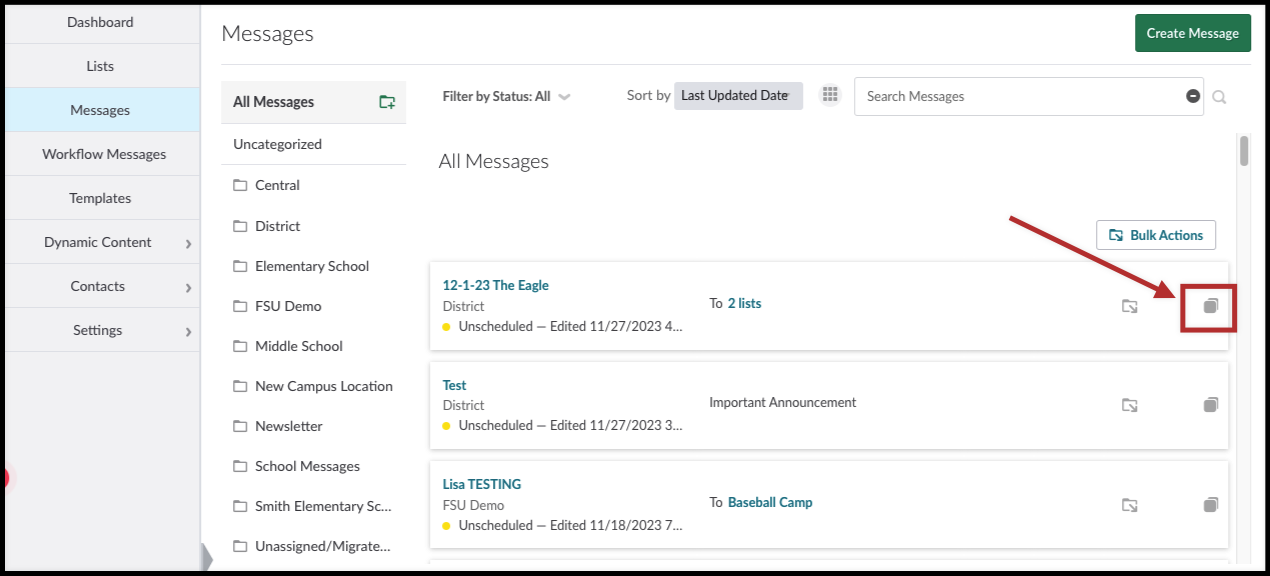Click the add new folder icon beside All Messages

tap(387, 102)
